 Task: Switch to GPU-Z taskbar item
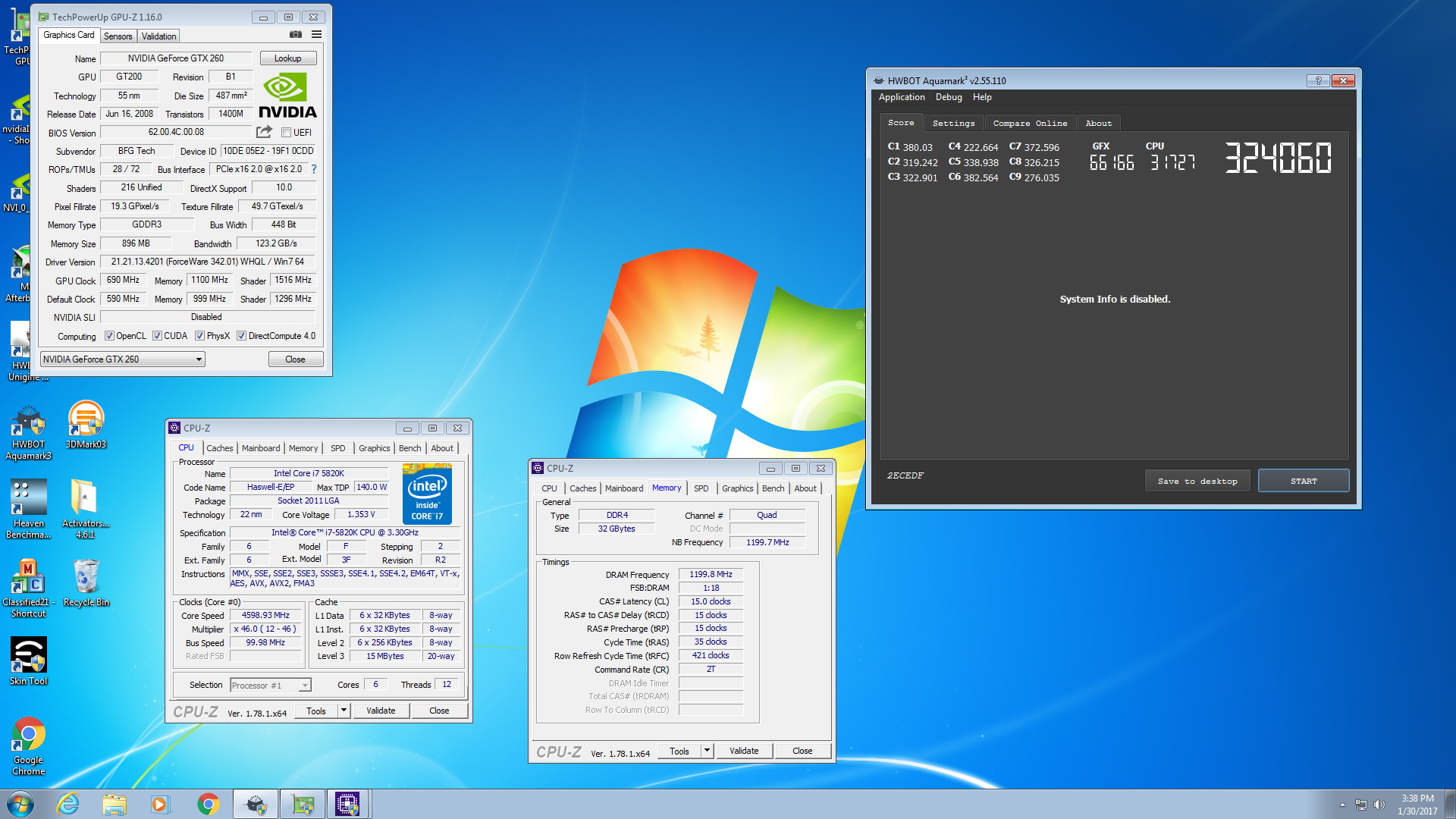point(303,804)
